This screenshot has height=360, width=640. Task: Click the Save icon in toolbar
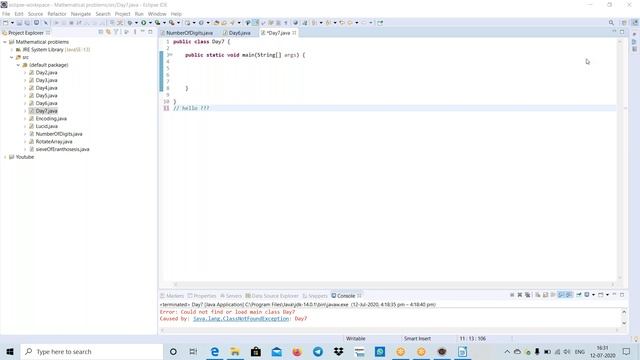point(19,23)
